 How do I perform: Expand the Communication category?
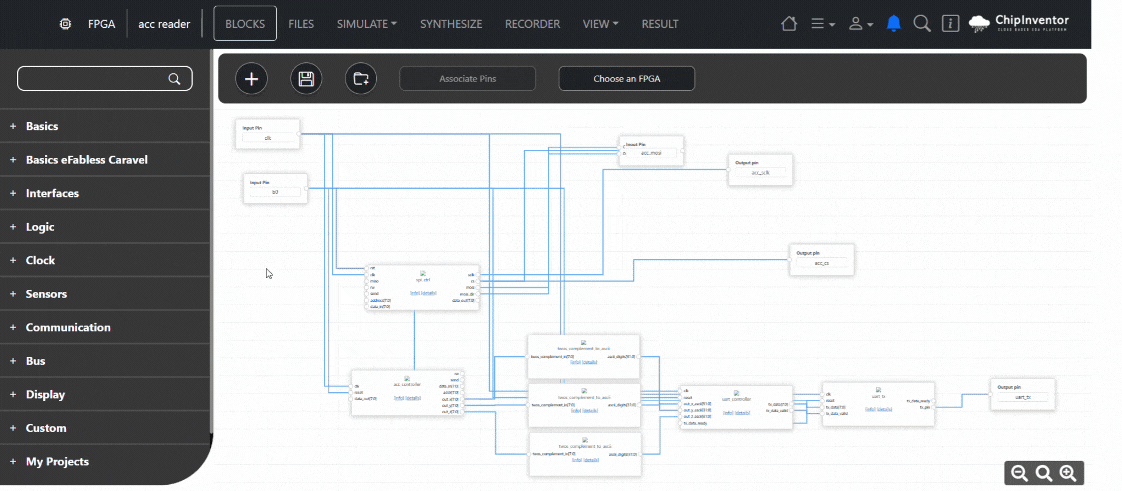click(x=105, y=327)
